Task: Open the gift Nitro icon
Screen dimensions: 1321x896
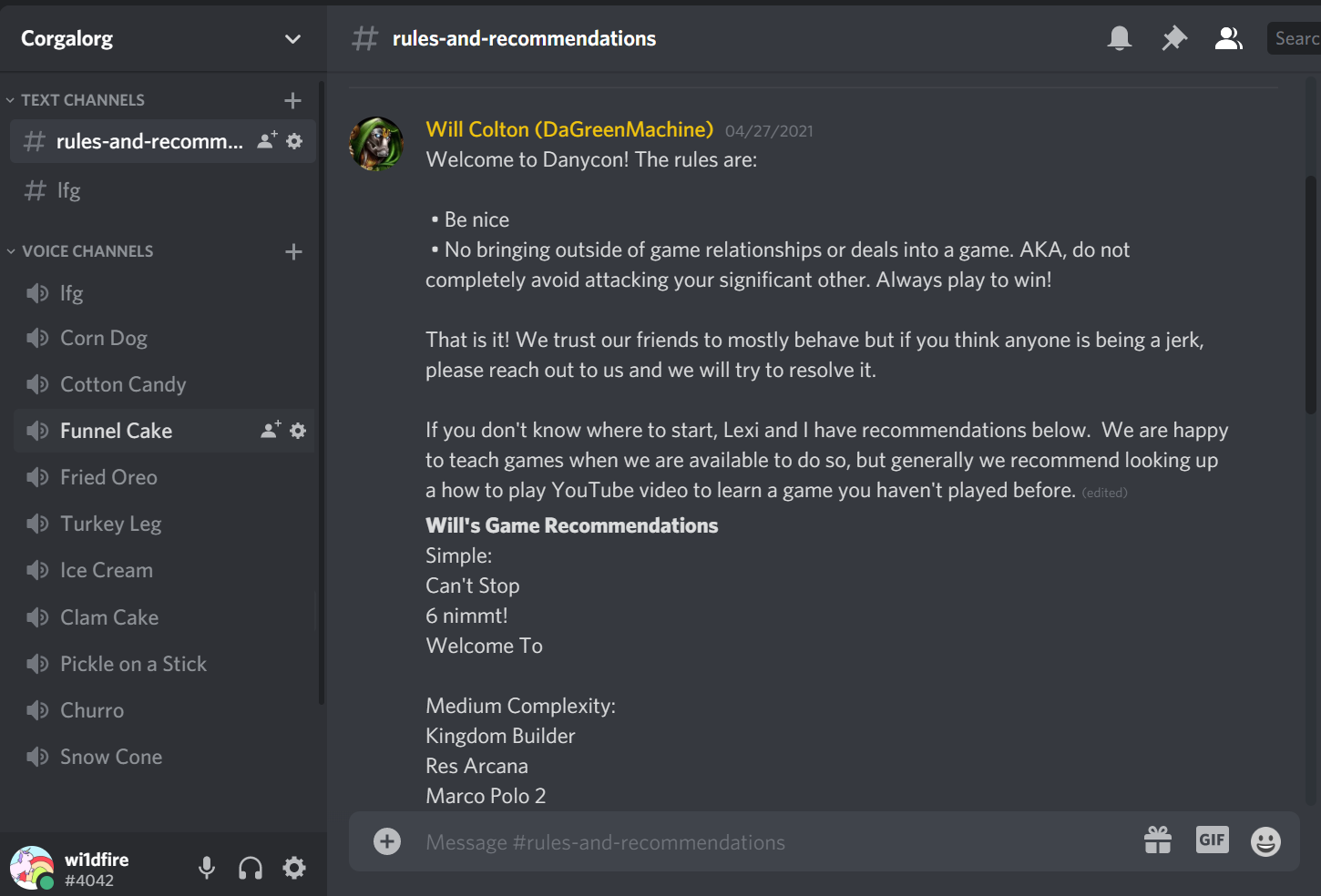Action: tap(1158, 840)
